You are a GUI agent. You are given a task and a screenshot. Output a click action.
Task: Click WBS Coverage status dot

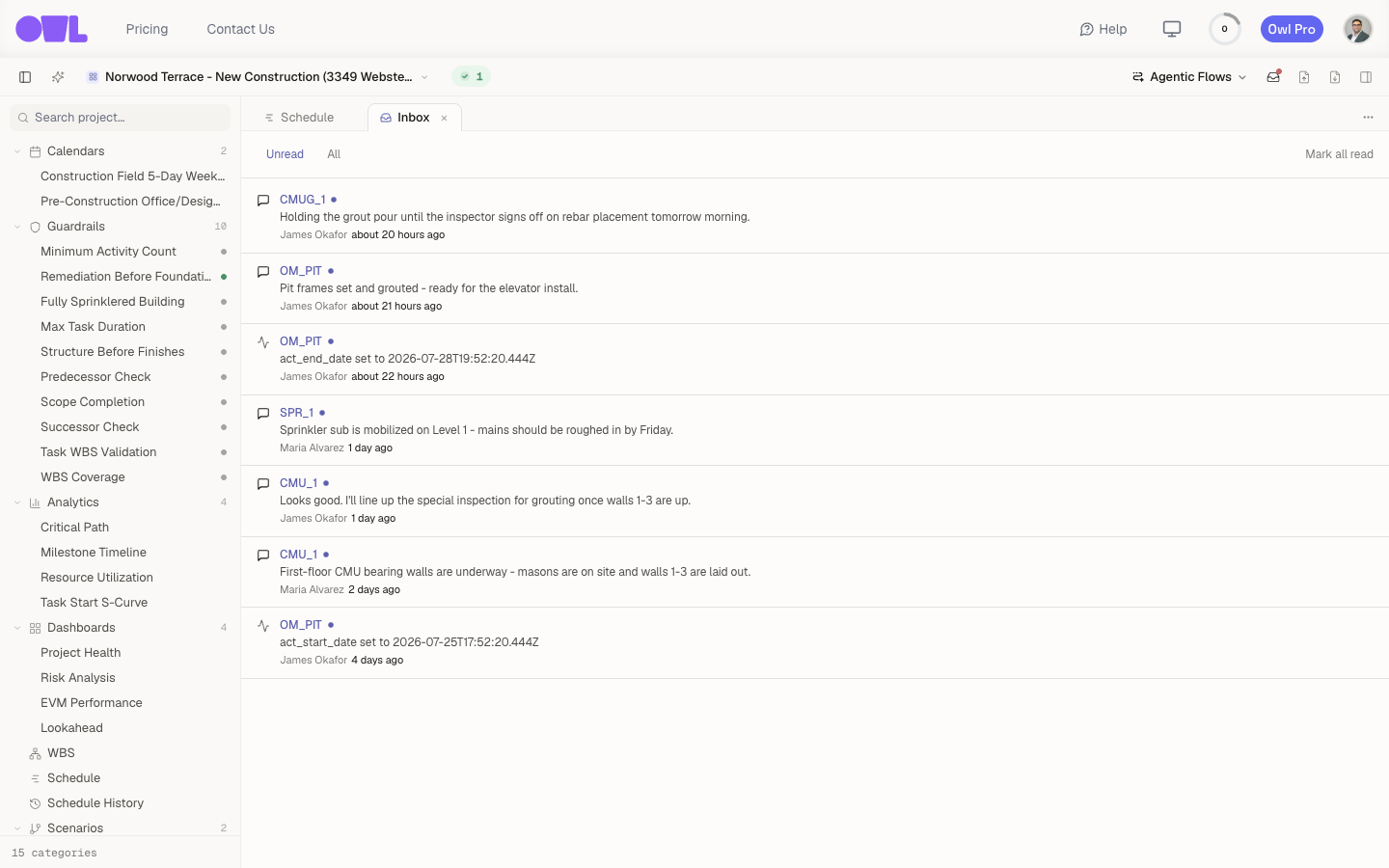(x=224, y=477)
